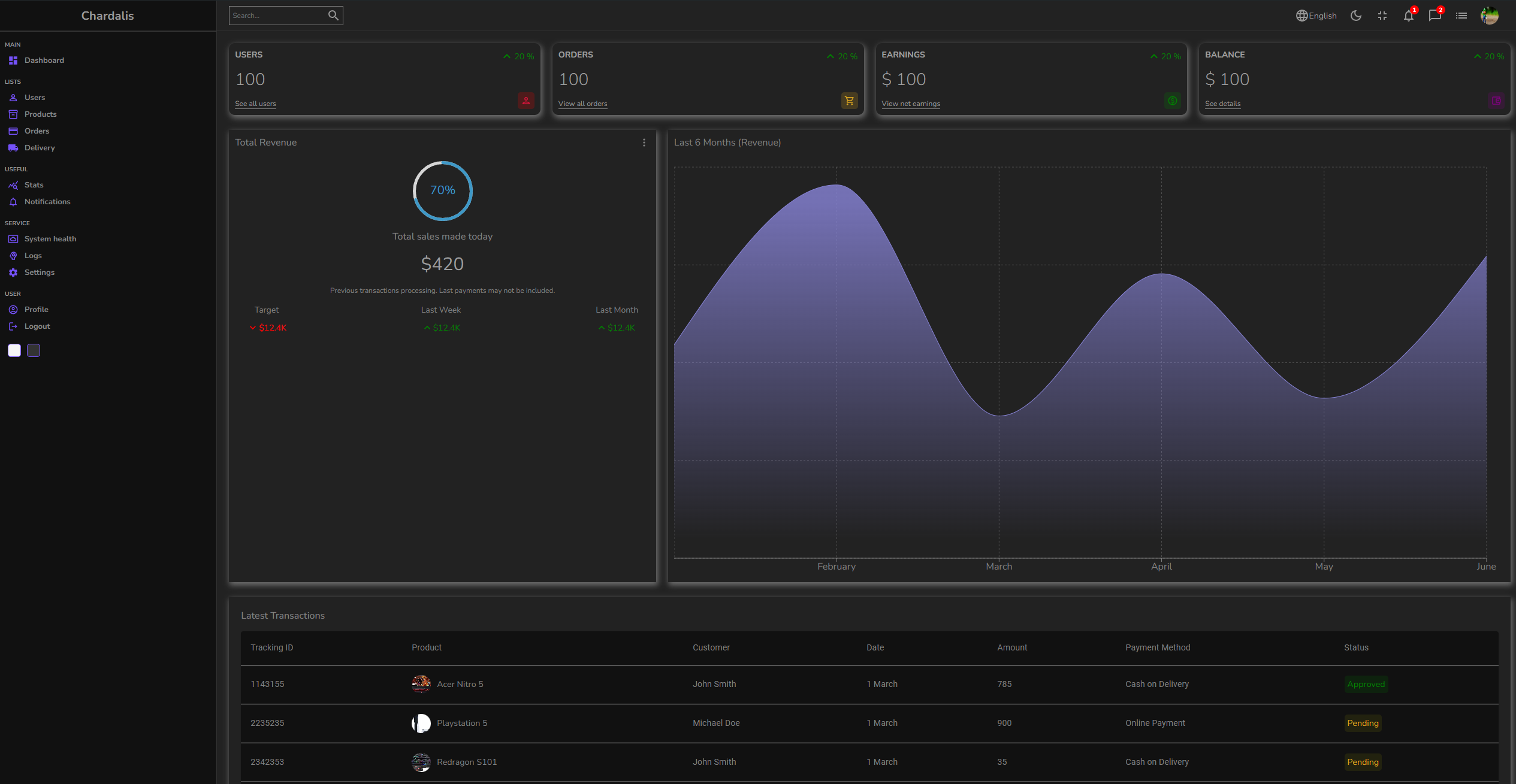Click the red user icon in Users card
This screenshot has width=1516, height=784.
526,101
